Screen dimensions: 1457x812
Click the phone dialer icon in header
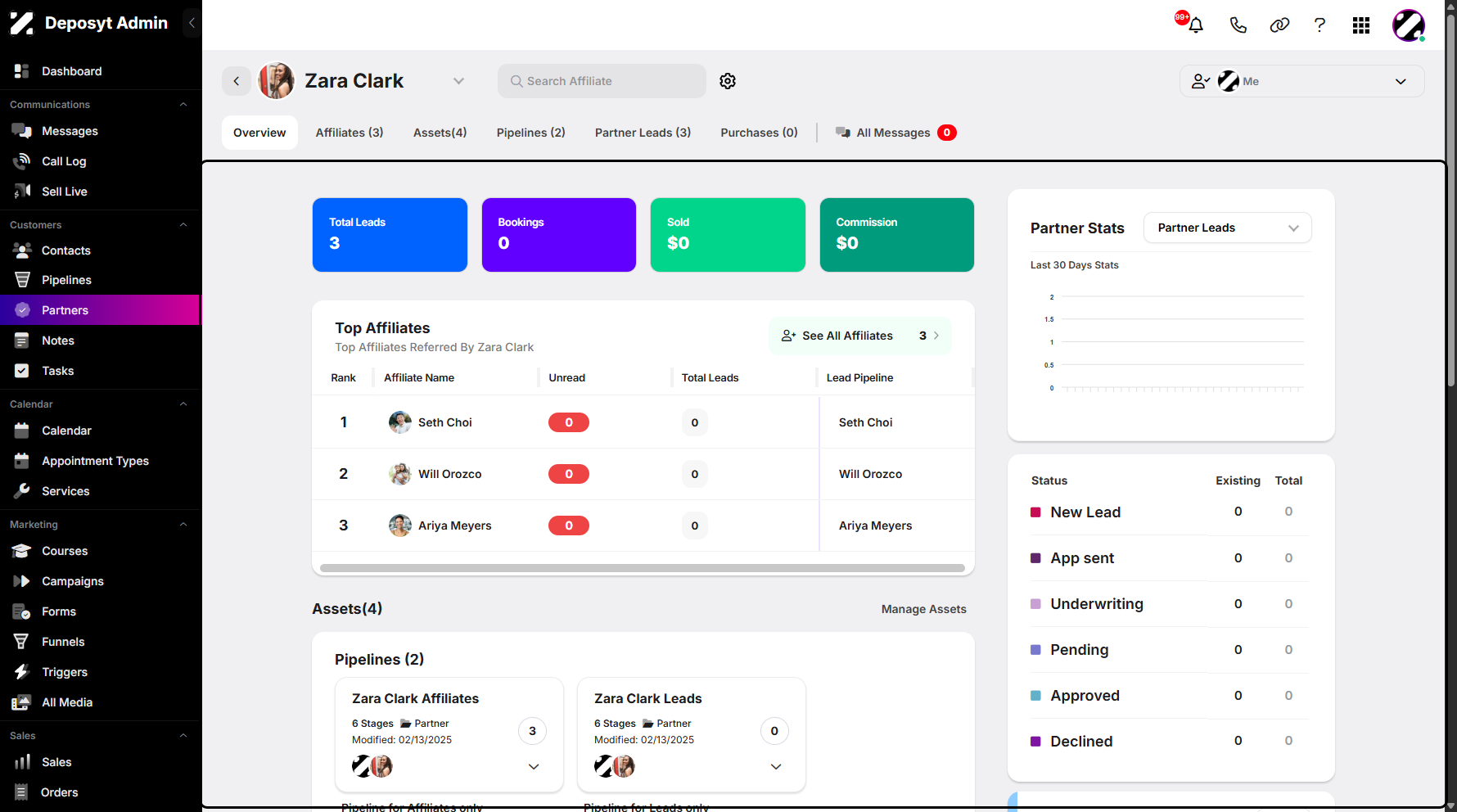coord(1238,25)
